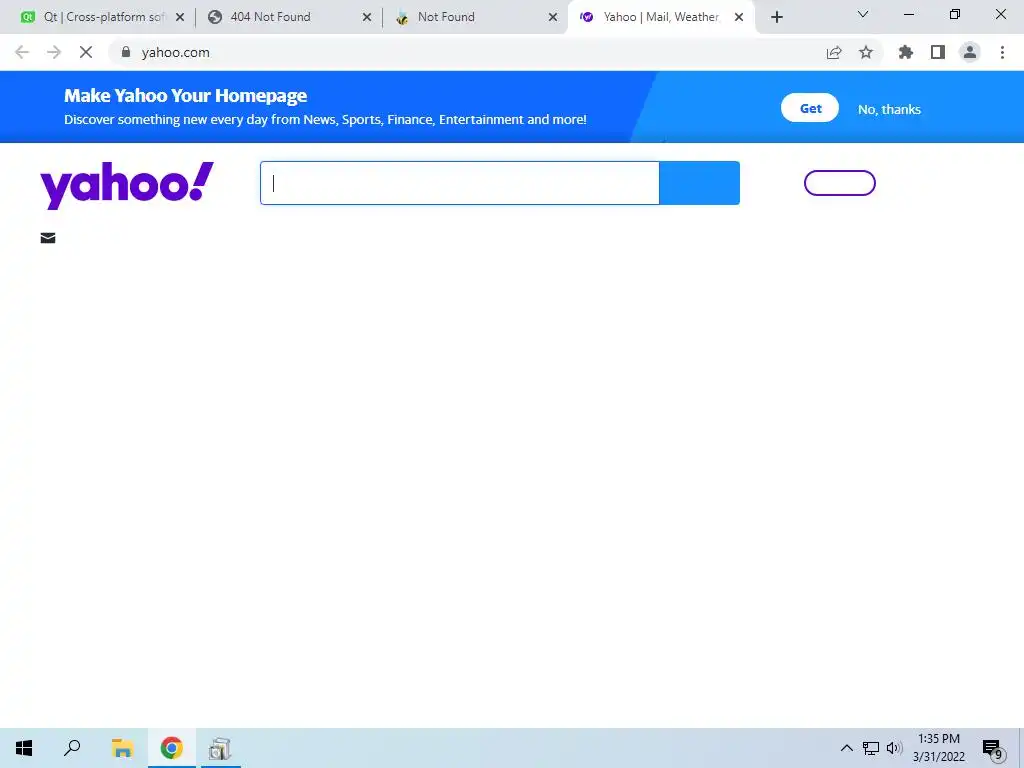This screenshot has height=768, width=1024.
Task: Open network status tray icon
Action: (x=871, y=748)
